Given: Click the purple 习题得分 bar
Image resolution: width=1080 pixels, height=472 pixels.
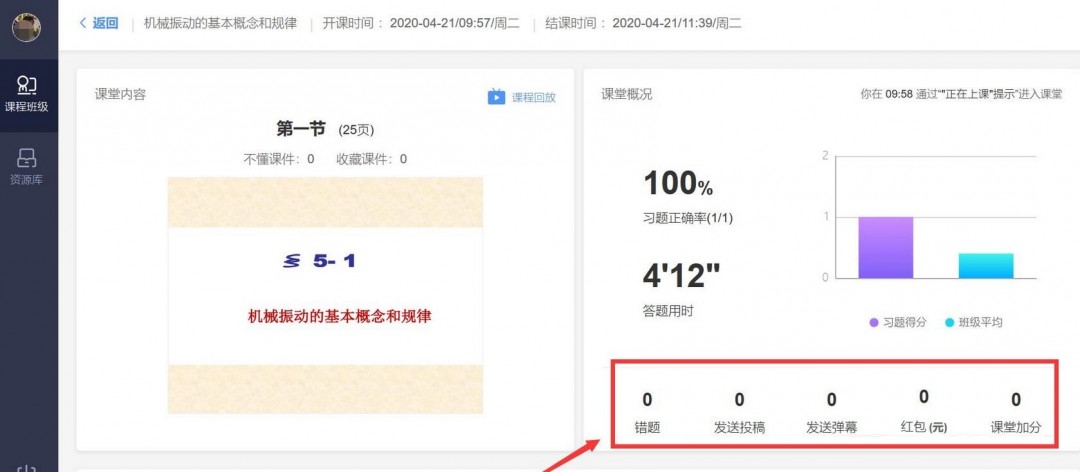Looking at the screenshot, I should pyautogui.click(x=885, y=248).
